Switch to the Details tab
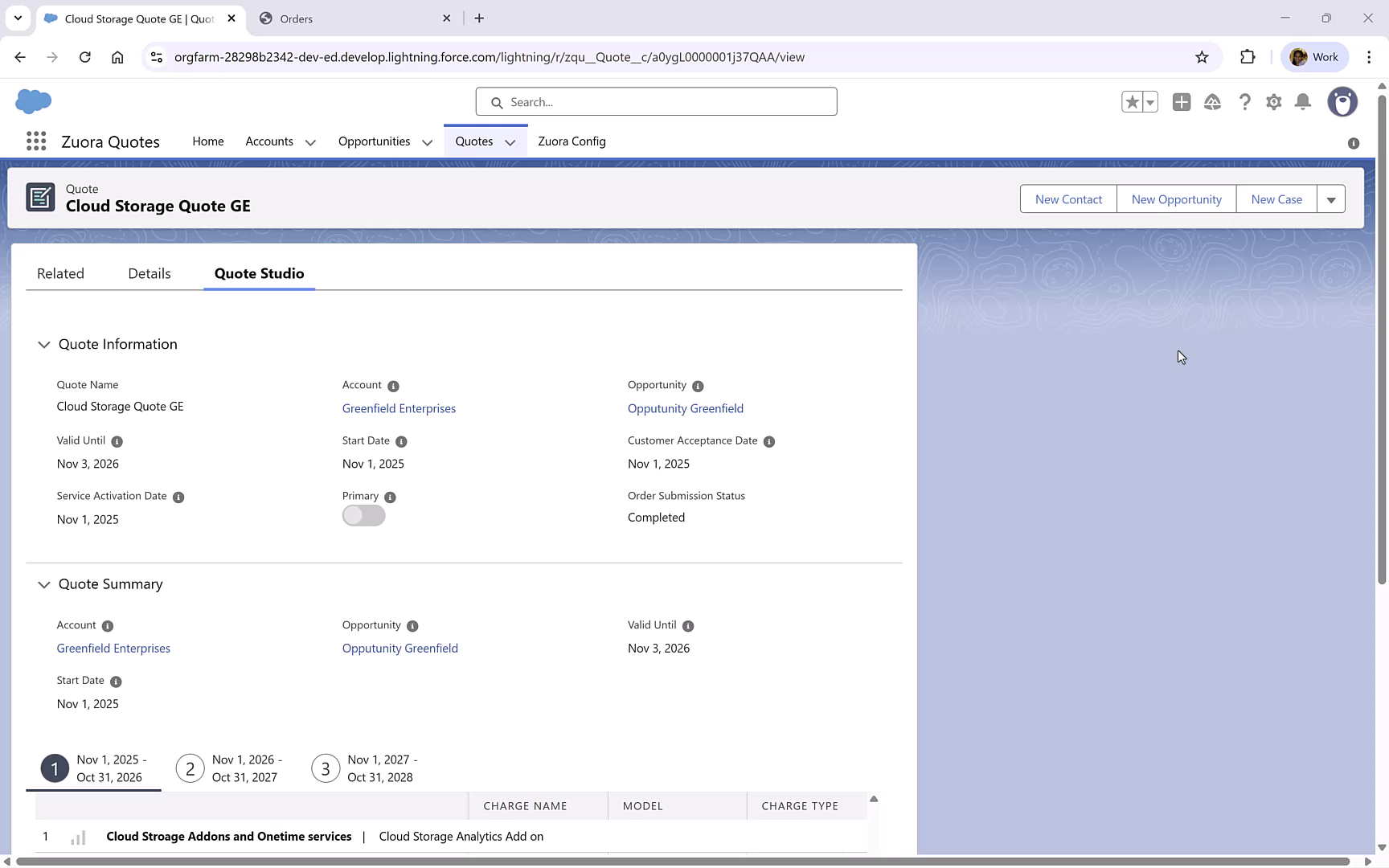The height and width of the screenshot is (868, 1389). 149,273
